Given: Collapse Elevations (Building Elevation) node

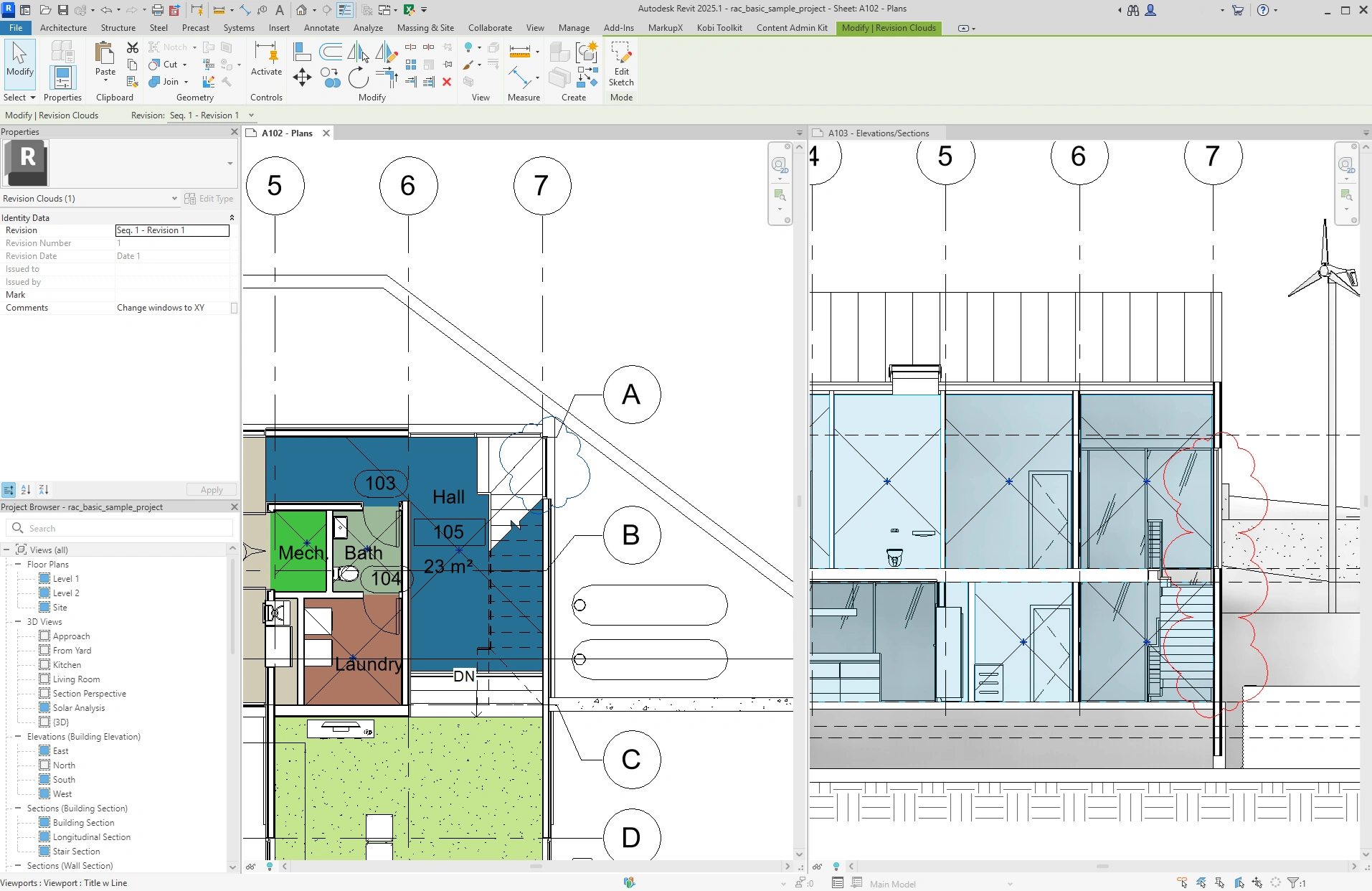Looking at the screenshot, I should click(x=18, y=737).
